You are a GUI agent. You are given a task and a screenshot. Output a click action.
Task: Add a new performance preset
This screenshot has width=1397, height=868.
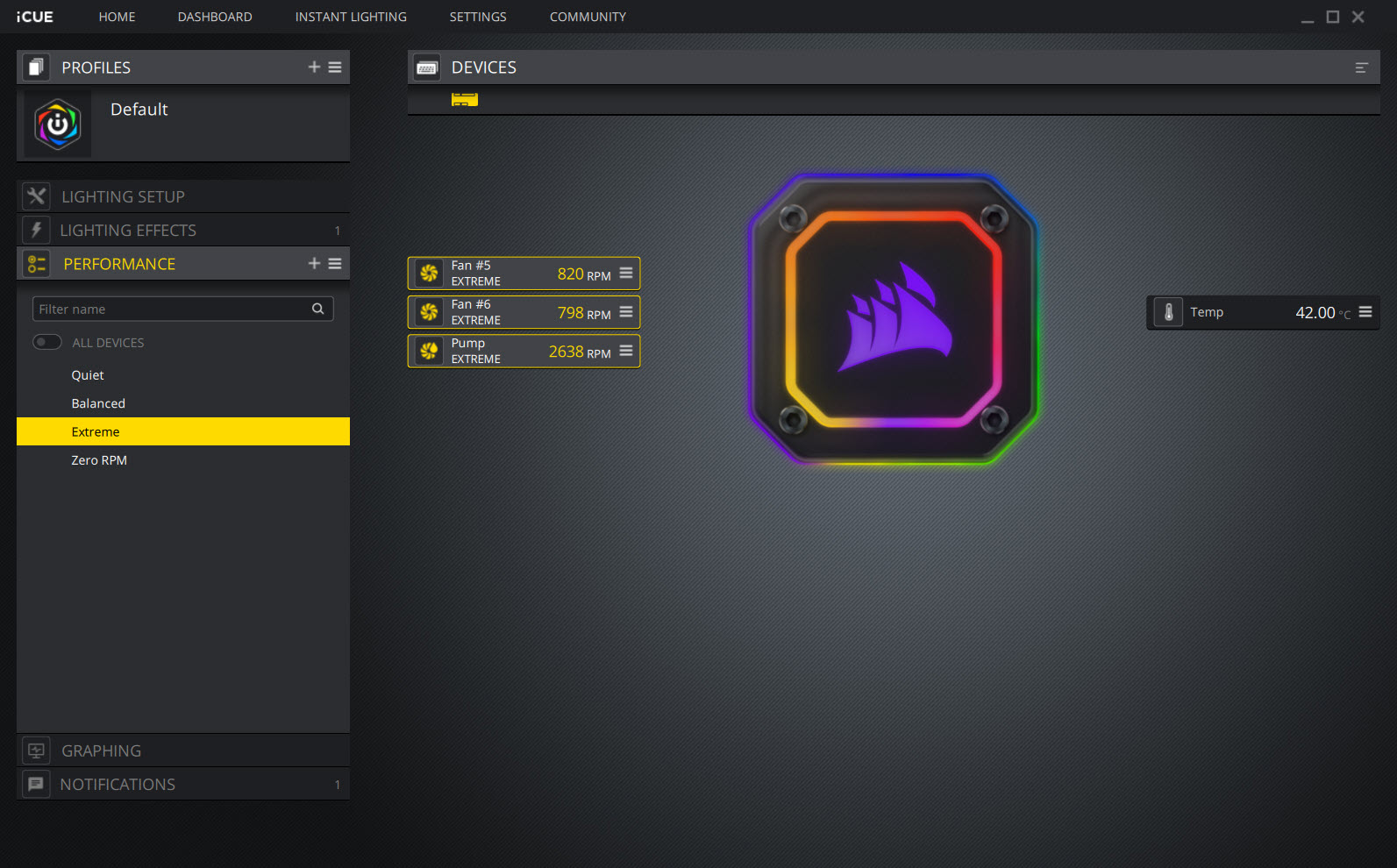pos(314,264)
